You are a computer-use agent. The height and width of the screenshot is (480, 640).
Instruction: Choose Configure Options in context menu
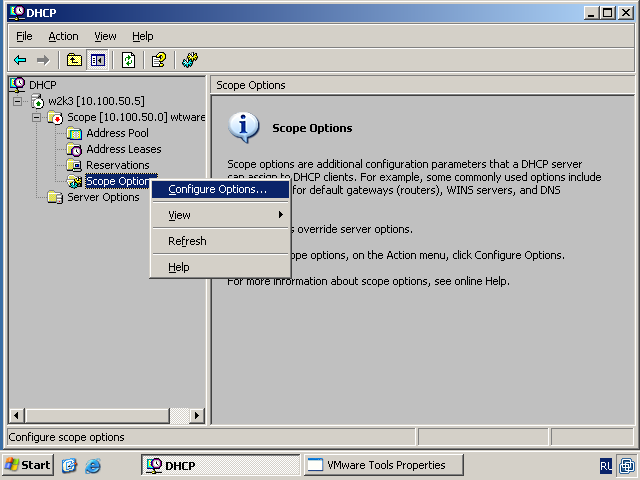pyautogui.click(x=217, y=189)
